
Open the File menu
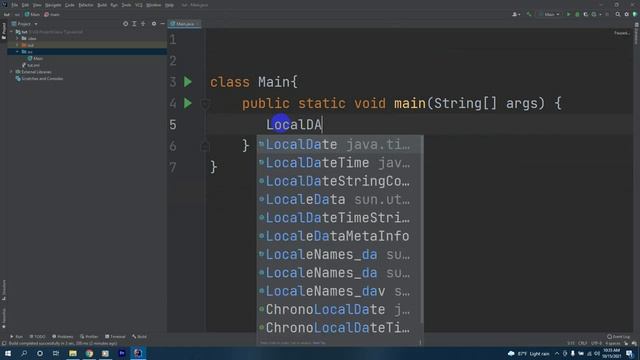click(15, 5)
